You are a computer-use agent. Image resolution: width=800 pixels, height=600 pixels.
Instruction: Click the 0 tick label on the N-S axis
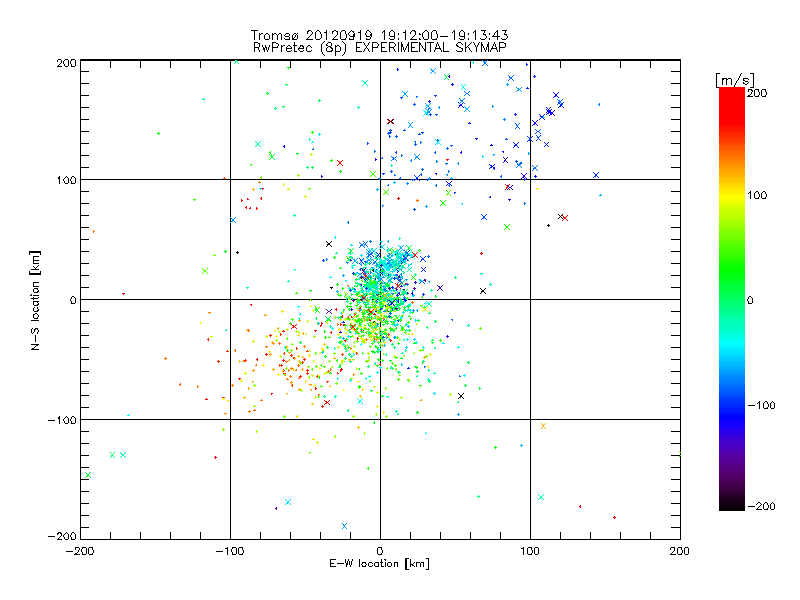pos(73,300)
